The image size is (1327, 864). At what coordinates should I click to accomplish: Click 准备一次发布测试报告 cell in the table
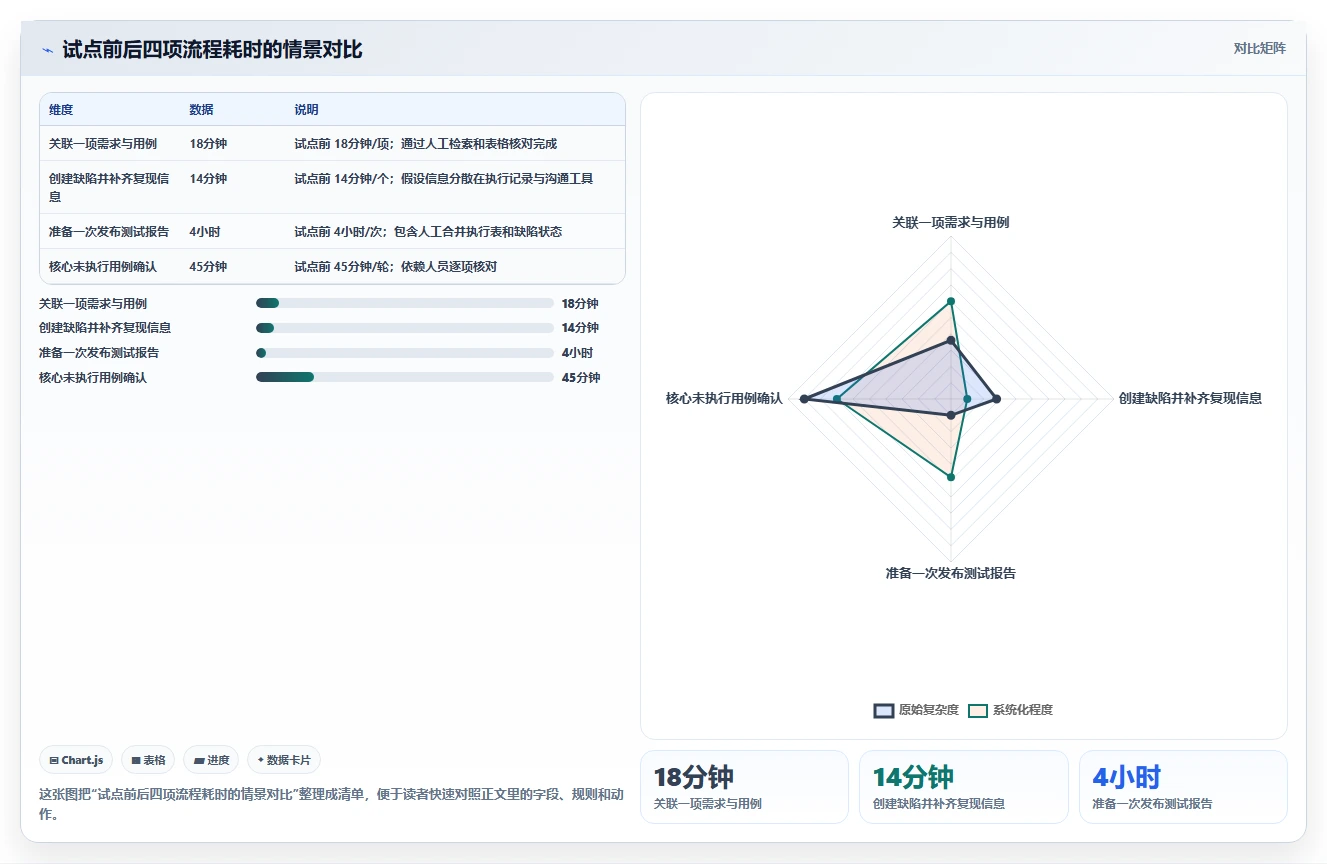click(x=109, y=232)
